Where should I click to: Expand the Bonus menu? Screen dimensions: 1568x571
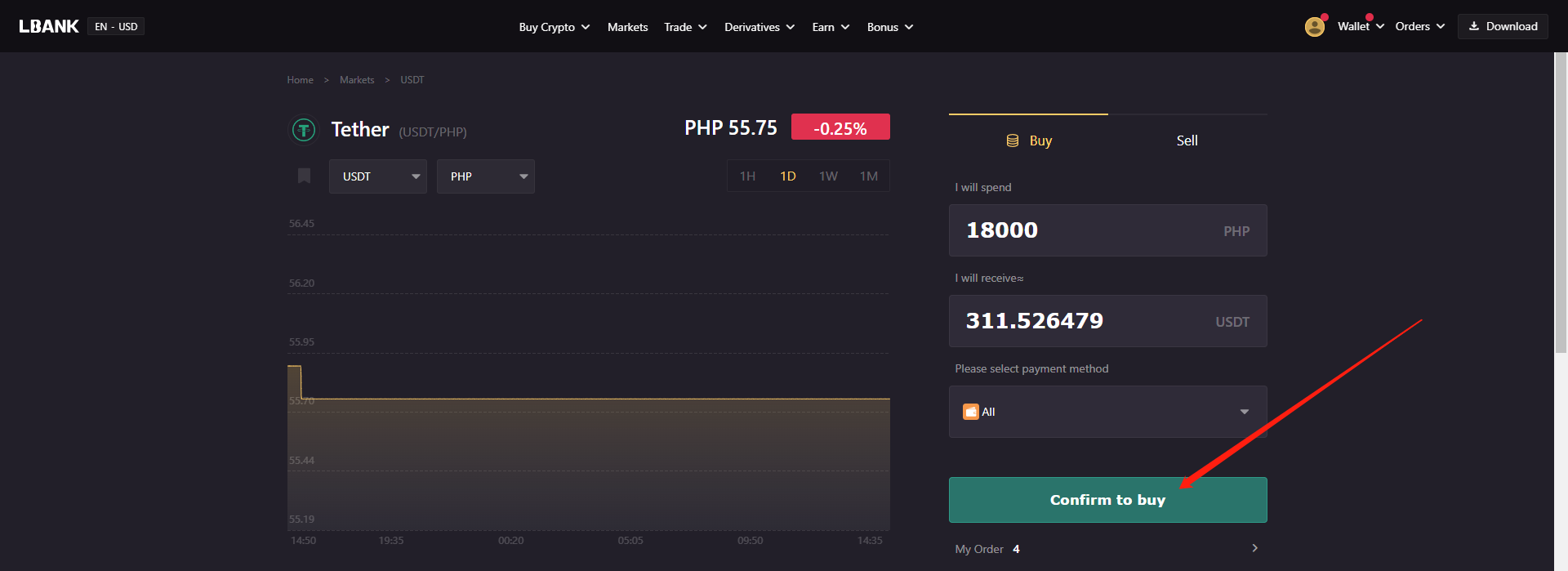click(890, 27)
